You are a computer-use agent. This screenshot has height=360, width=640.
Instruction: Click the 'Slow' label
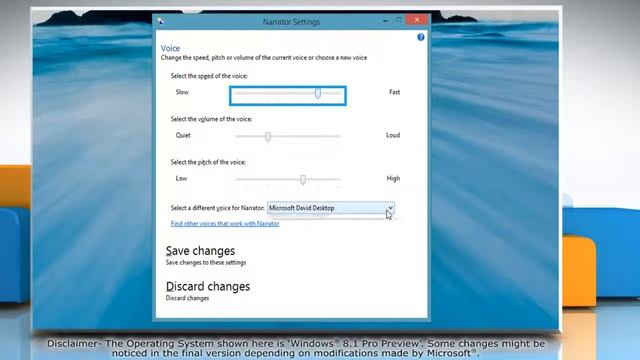tap(182, 92)
